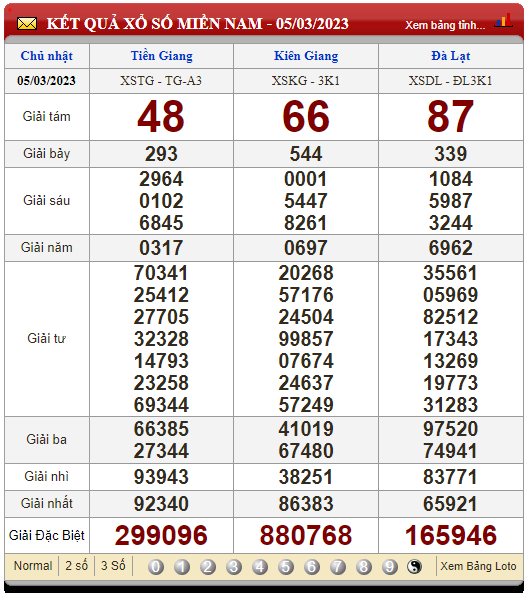This screenshot has height=593, width=527.
Task: Open Chủ nhật day link
Action: (x=47, y=56)
